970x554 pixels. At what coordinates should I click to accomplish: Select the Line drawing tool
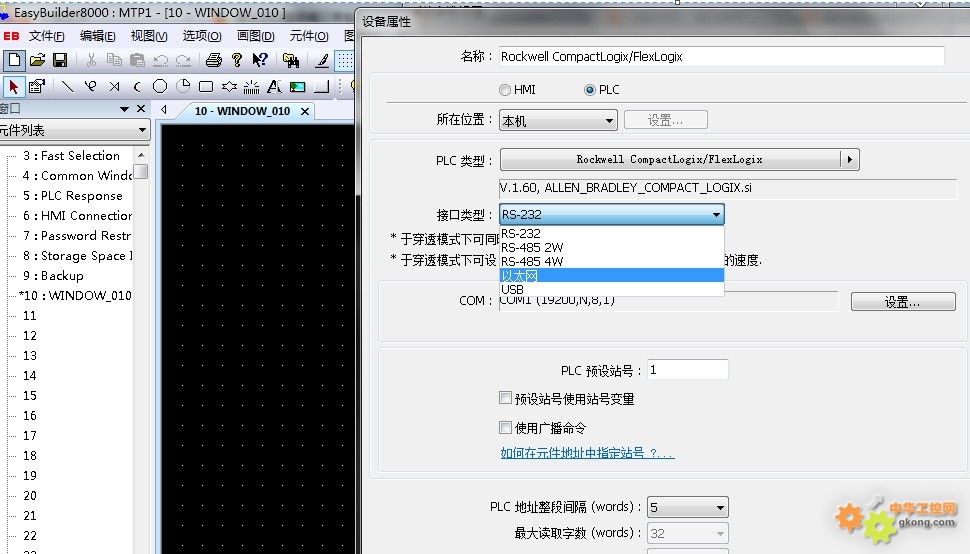(67, 87)
